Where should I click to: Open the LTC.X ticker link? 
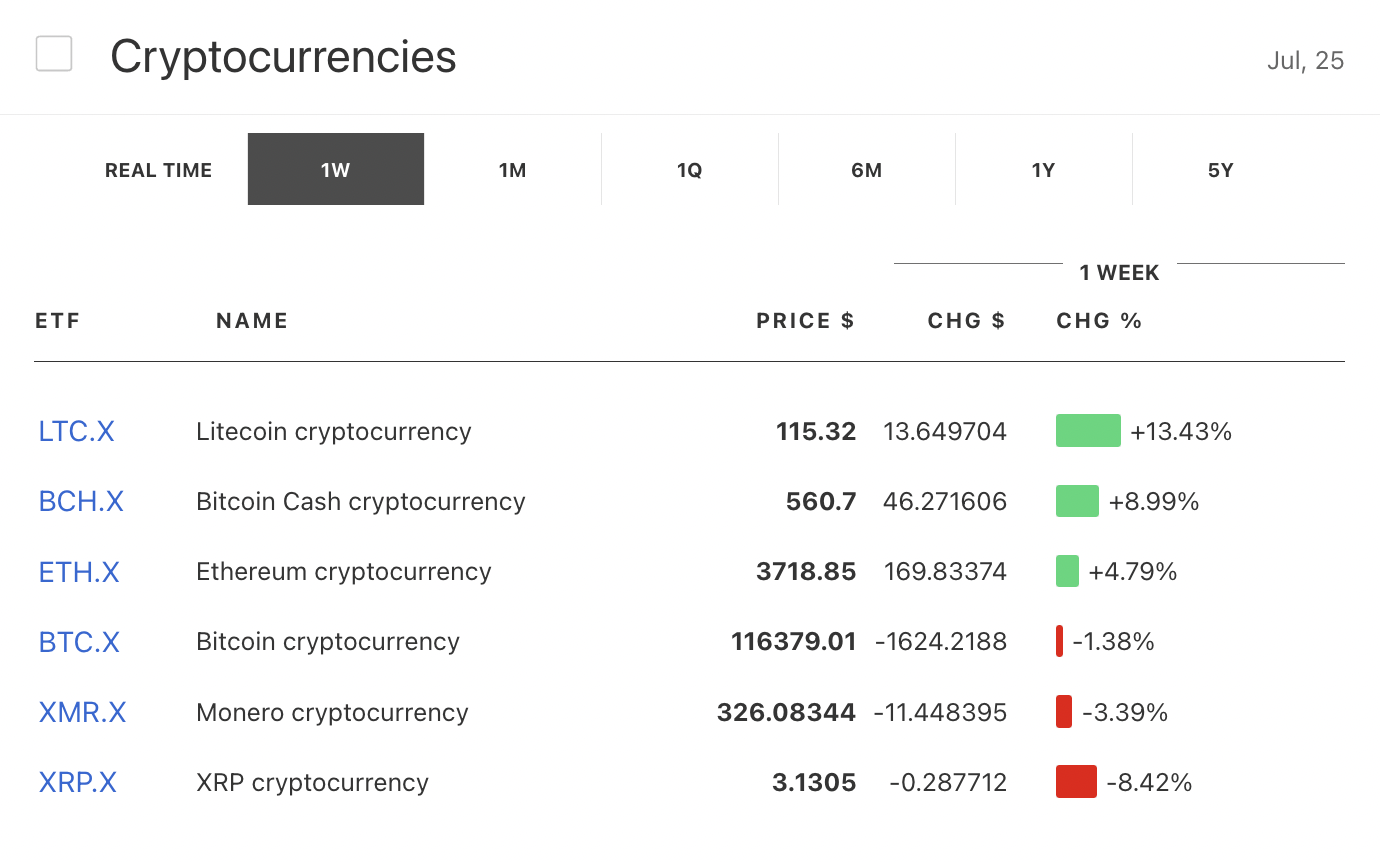click(x=77, y=432)
